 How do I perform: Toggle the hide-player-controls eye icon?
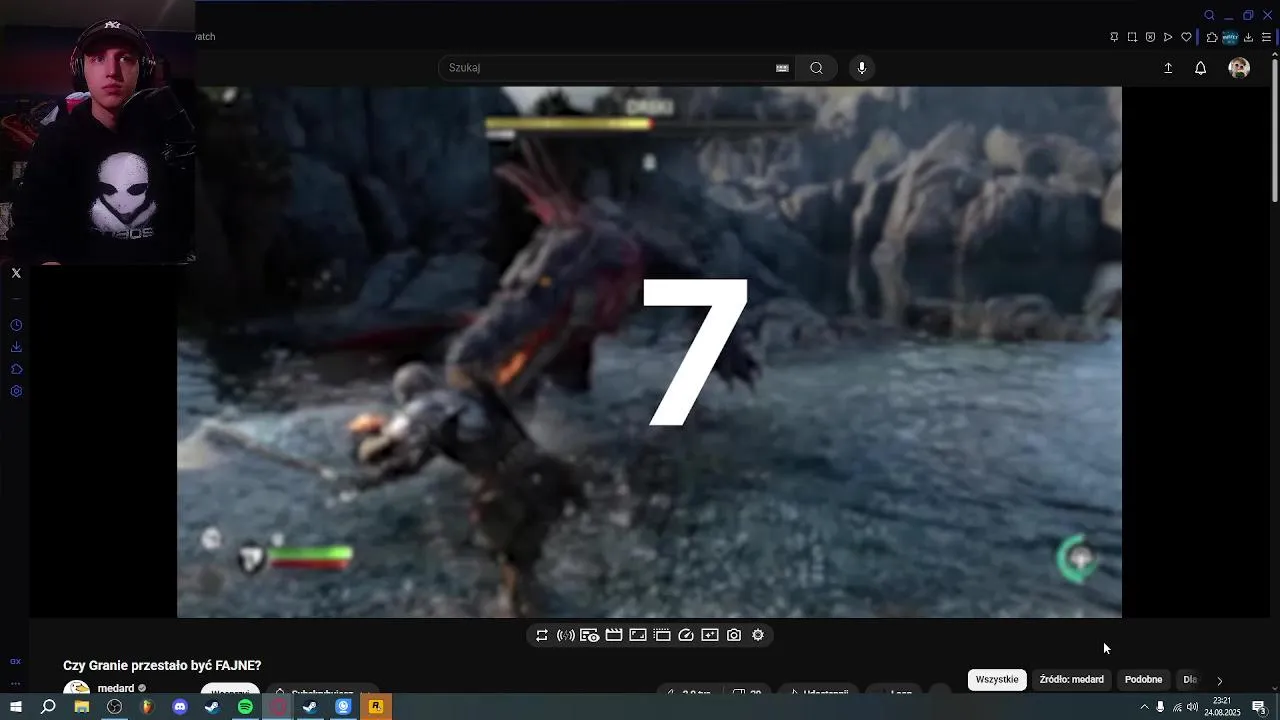point(590,635)
